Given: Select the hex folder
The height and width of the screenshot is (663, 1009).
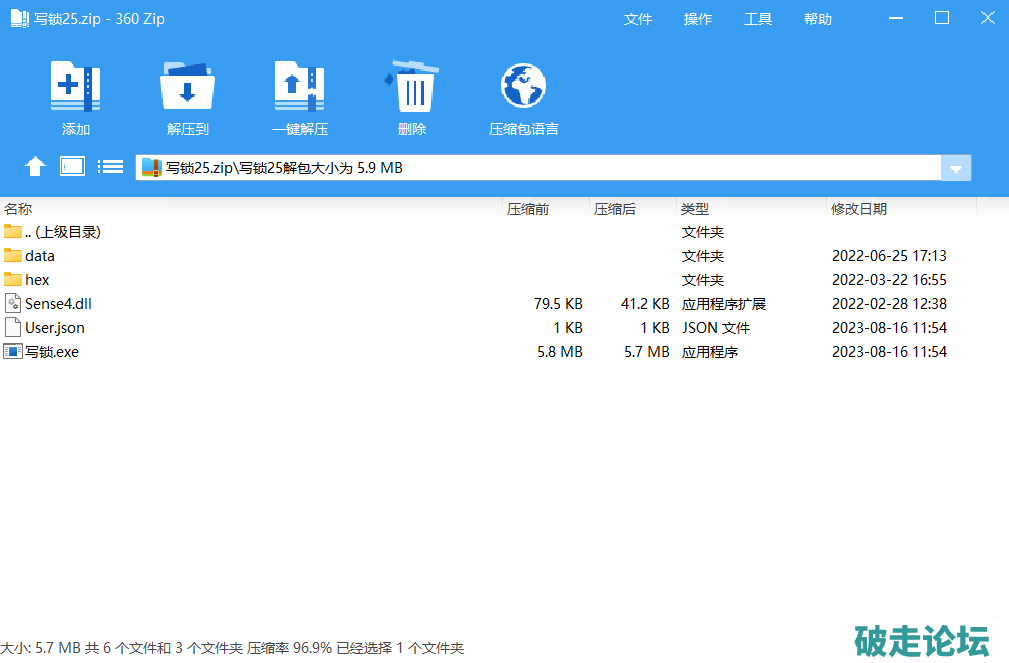Looking at the screenshot, I should [x=37, y=280].
